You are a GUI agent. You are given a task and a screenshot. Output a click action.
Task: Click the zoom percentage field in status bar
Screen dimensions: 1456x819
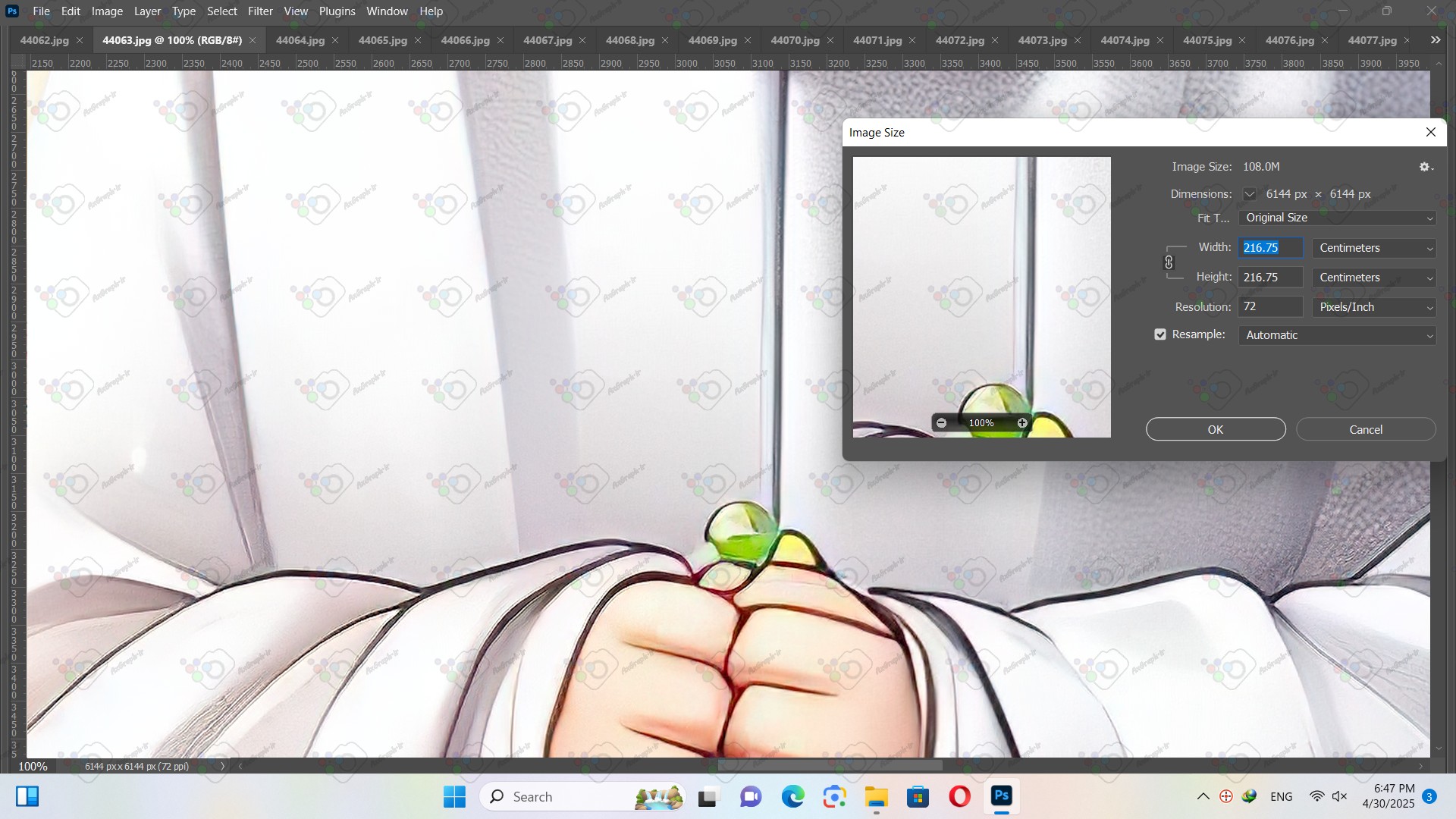click(33, 767)
